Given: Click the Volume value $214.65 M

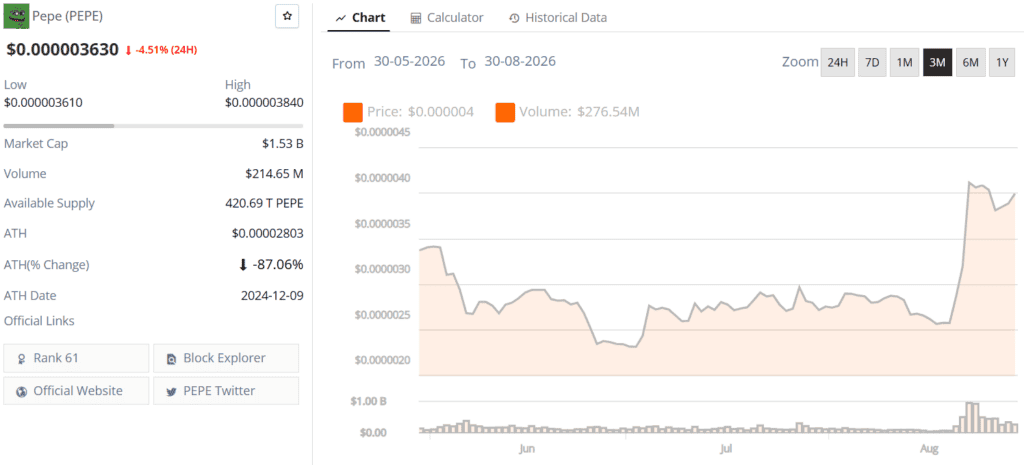Looking at the screenshot, I should pyautogui.click(x=274, y=174).
